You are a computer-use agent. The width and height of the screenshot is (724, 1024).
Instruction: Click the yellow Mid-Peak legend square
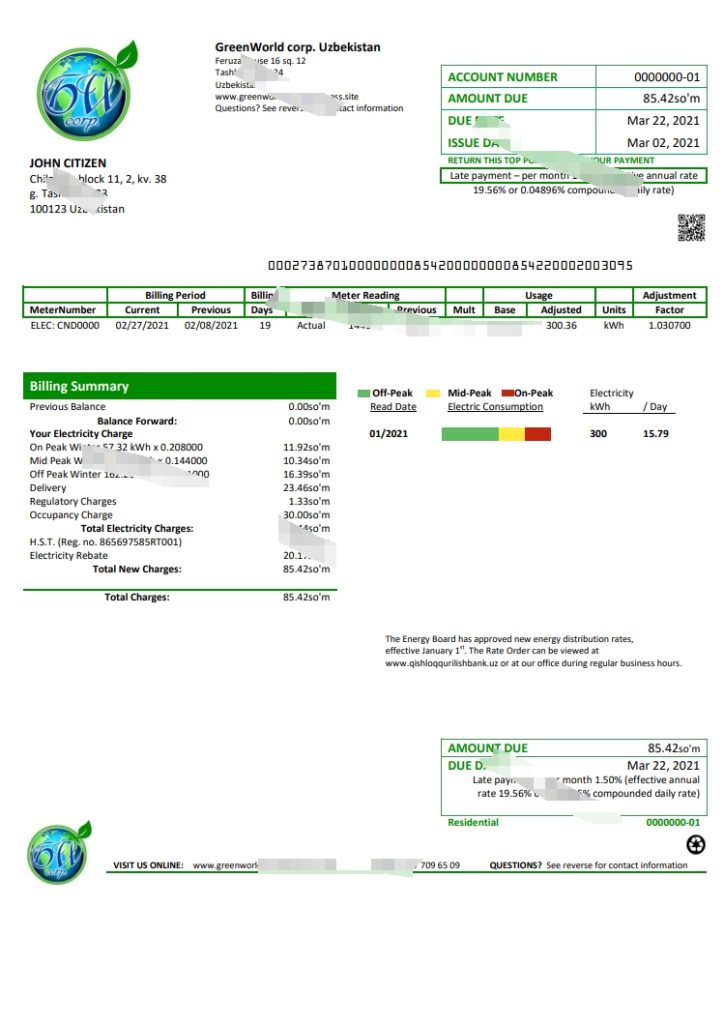click(x=433, y=393)
